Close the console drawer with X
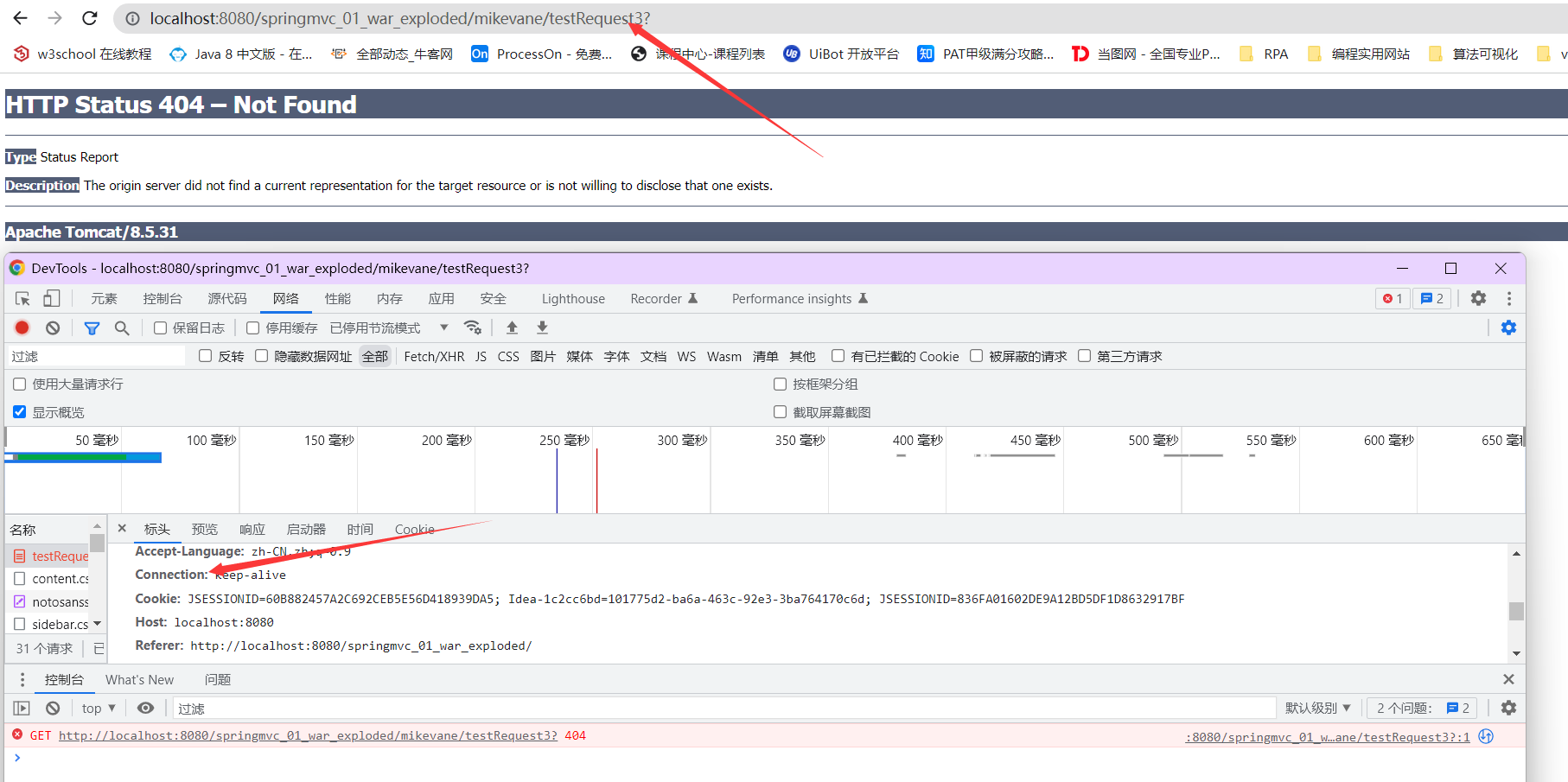Image resolution: width=1568 pixels, height=782 pixels. point(1508,679)
